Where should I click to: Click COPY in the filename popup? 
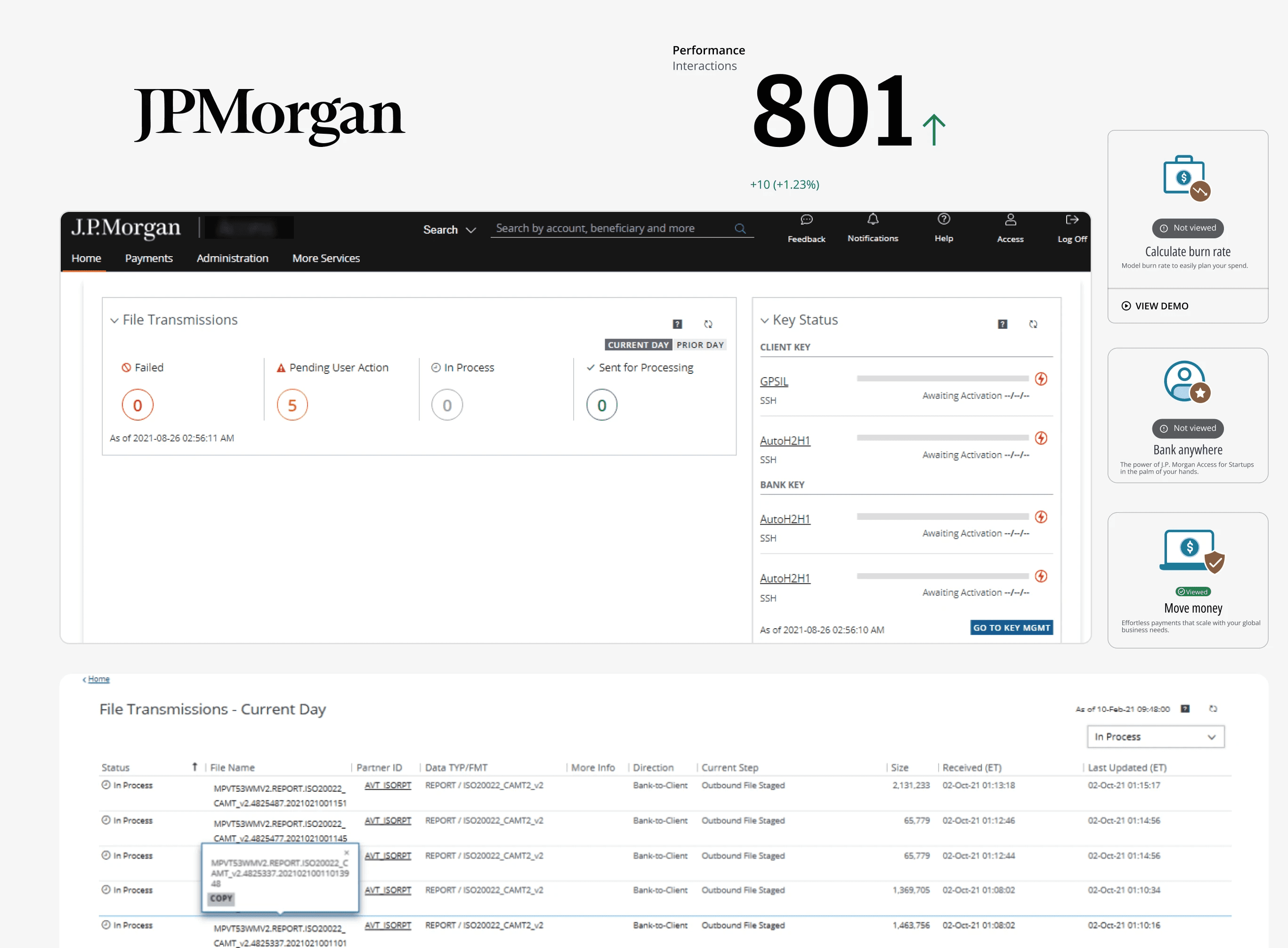tap(221, 899)
